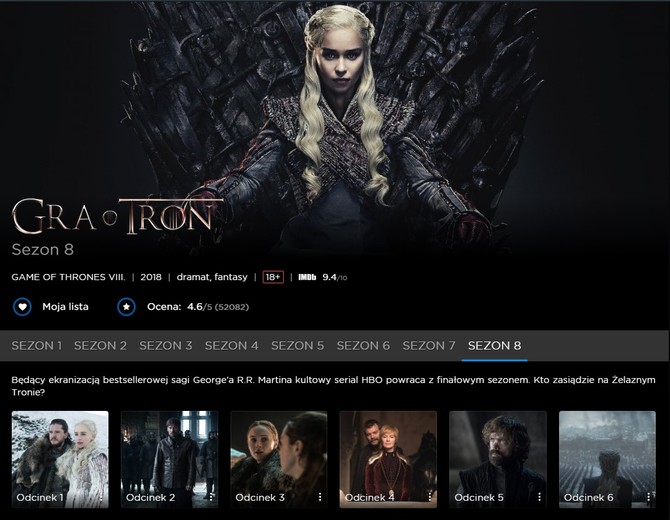Switch to the SEZON 5 tab
The width and height of the screenshot is (670, 520).
point(297,346)
